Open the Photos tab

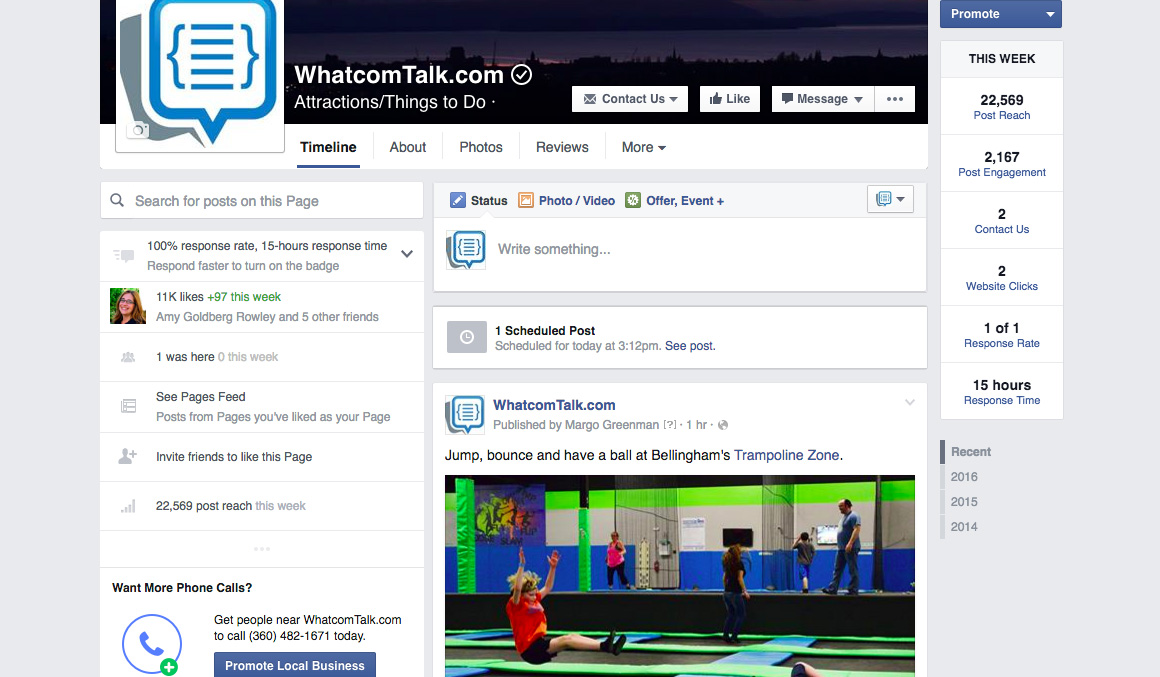click(481, 147)
